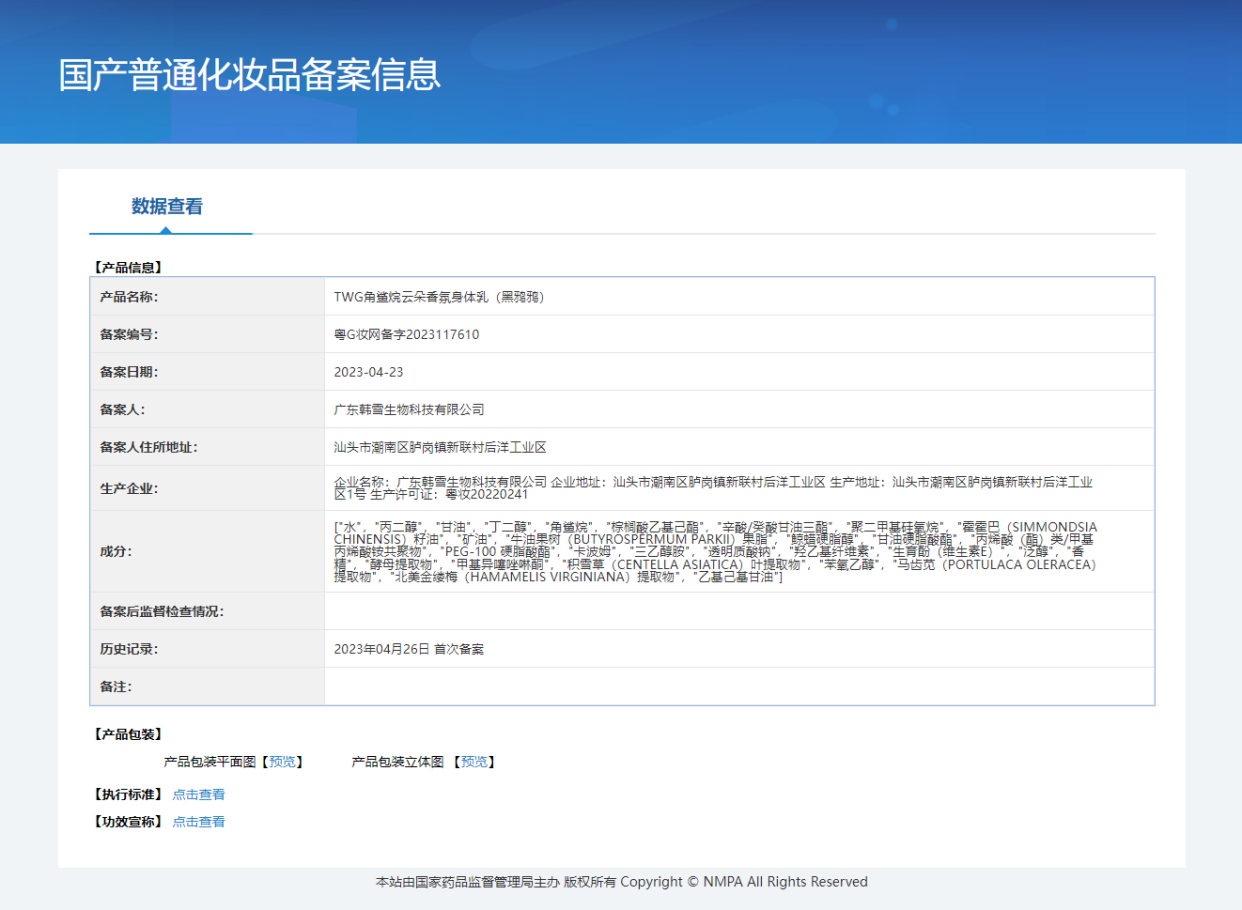1242x910 pixels.
Task: Click the registrant 广东韩雪生物科技有限公司
Action: [409, 410]
